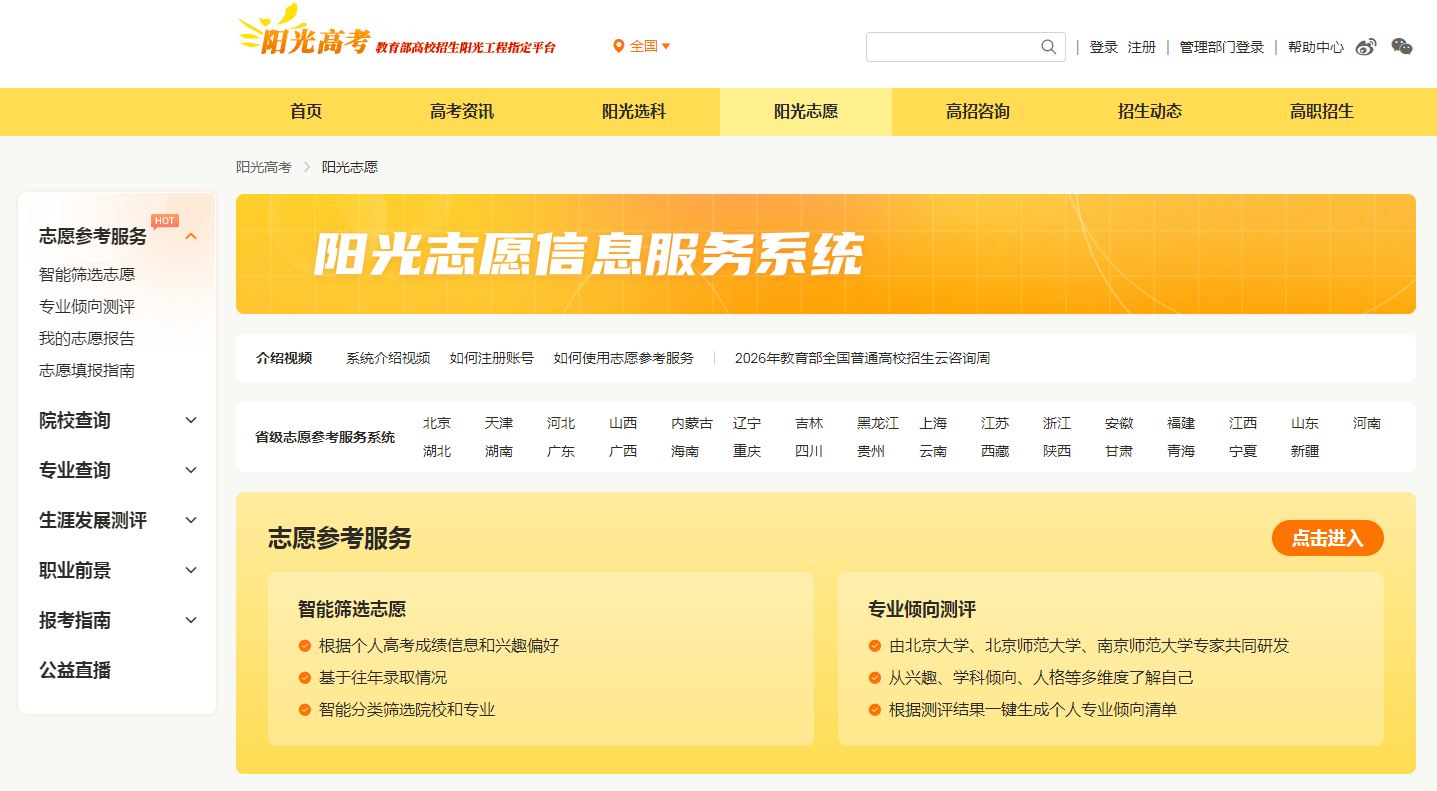Screen dimensions: 1437x791
Task: Open the 帮助中心 link
Action: 1316,47
